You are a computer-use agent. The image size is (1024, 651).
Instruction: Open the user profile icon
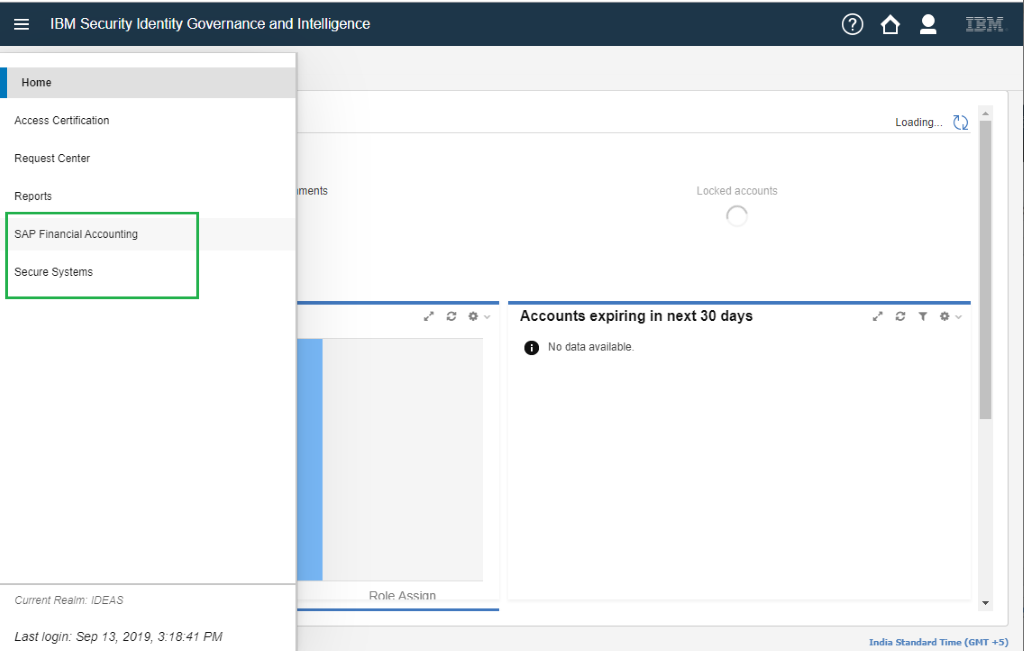[928, 24]
